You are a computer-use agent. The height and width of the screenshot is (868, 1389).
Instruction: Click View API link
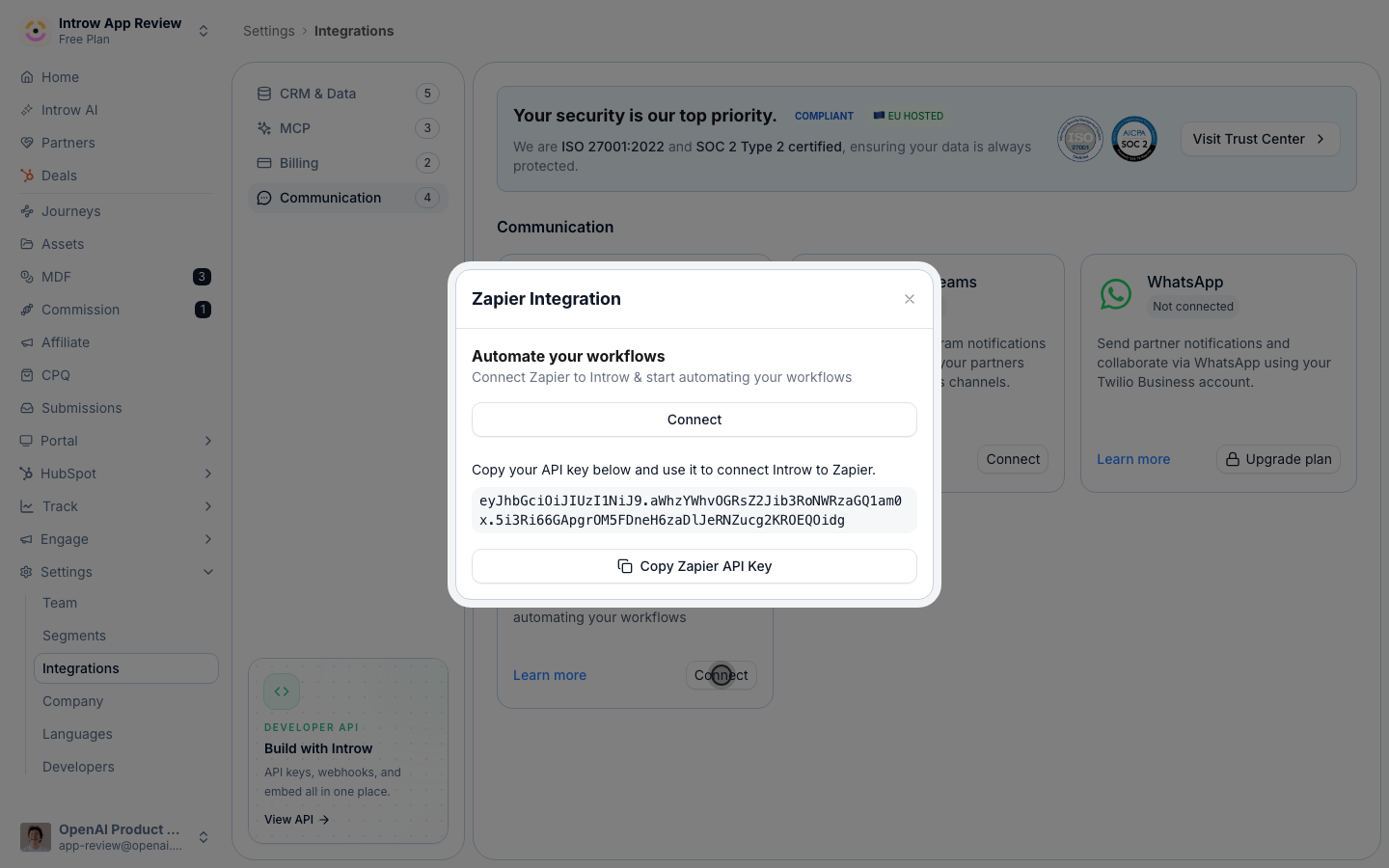tap(297, 820)
